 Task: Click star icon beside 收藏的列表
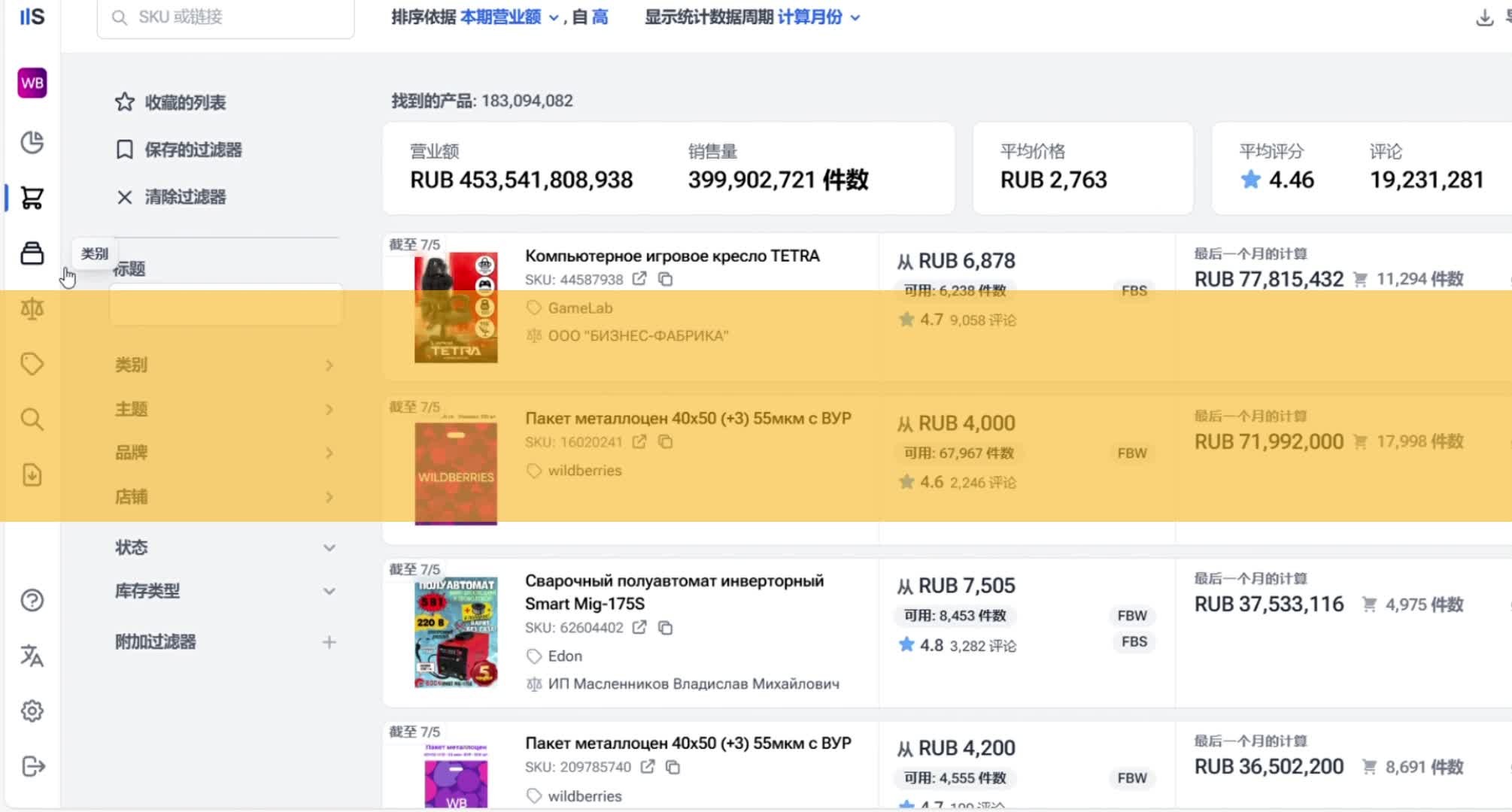[x=125, y=101]
